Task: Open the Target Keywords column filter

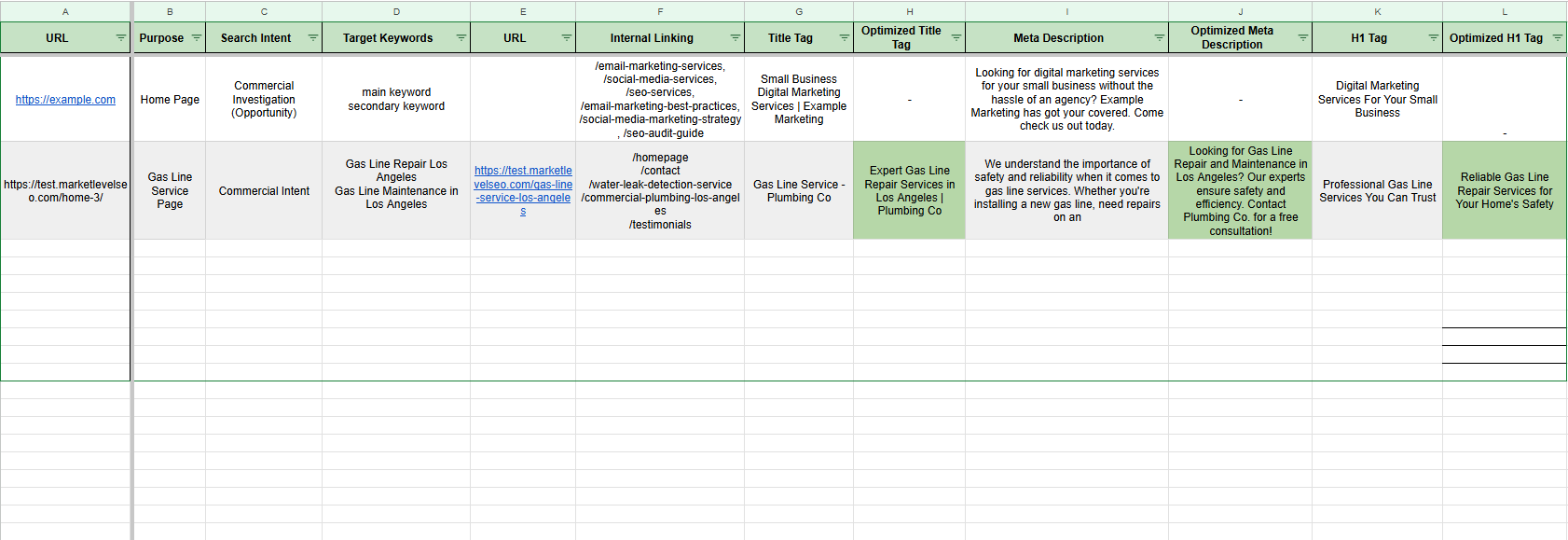Action: [461, 38]
